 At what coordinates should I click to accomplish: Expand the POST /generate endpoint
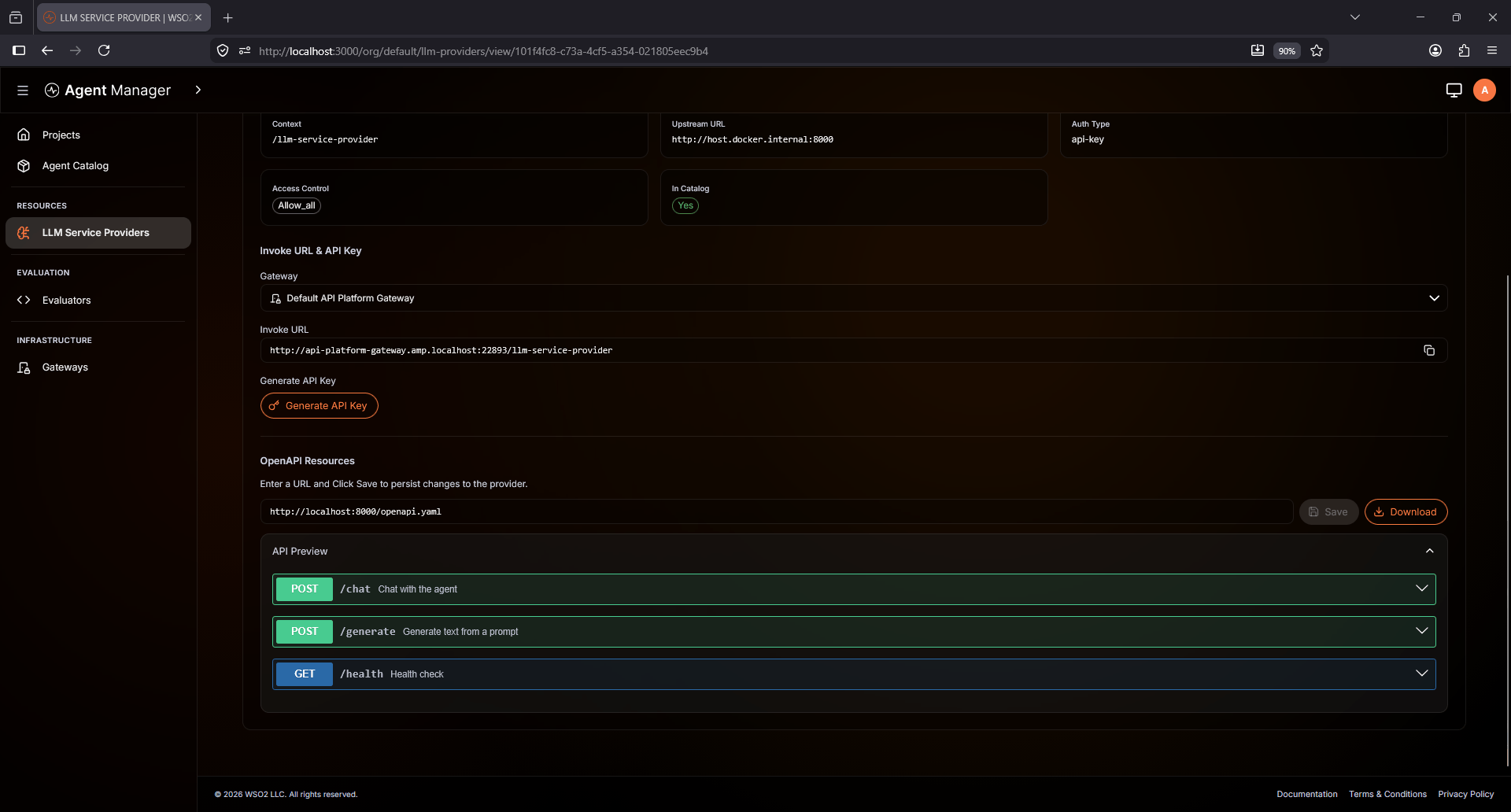854,632
